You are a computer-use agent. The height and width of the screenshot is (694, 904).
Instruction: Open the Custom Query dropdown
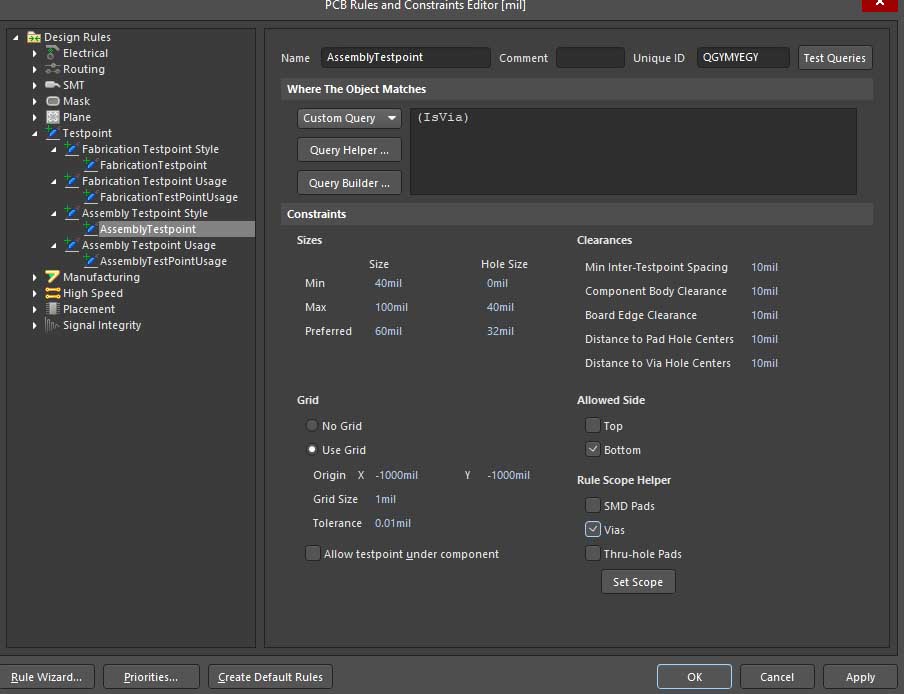coord(349,118)
